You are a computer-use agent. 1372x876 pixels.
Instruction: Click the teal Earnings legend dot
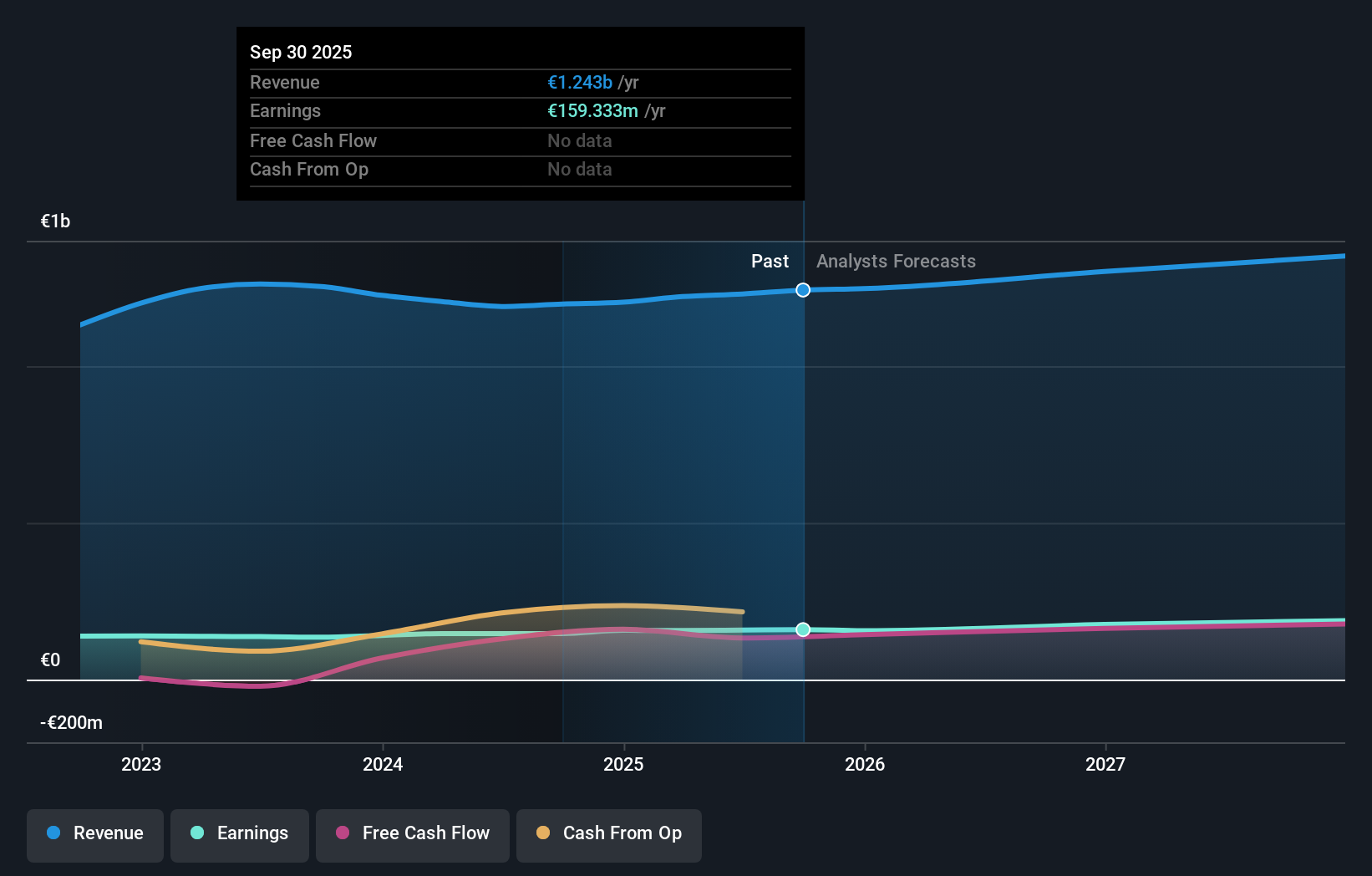pyautogui.click(x=197, y=833)
